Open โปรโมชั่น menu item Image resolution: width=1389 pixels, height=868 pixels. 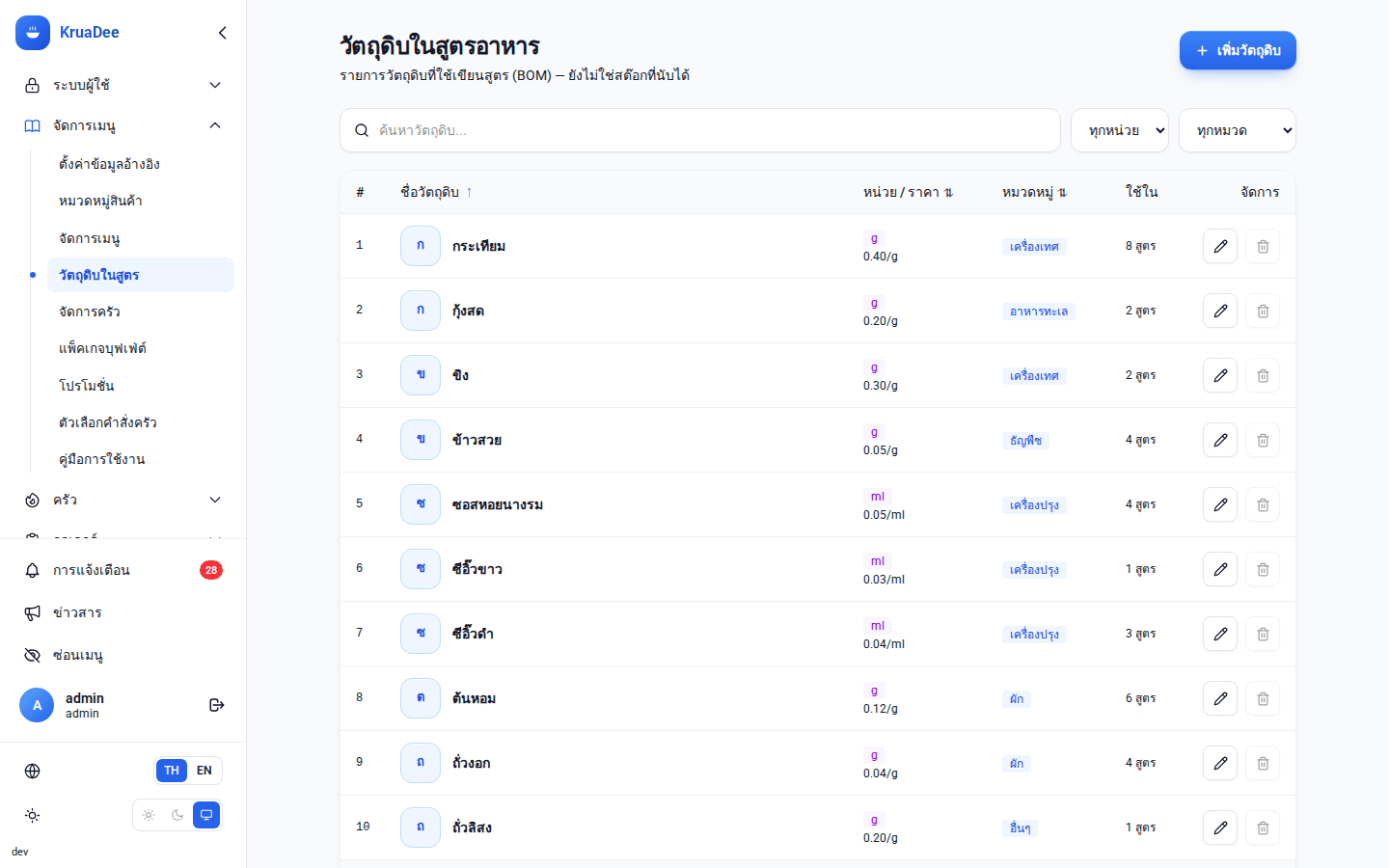point(141,385)
